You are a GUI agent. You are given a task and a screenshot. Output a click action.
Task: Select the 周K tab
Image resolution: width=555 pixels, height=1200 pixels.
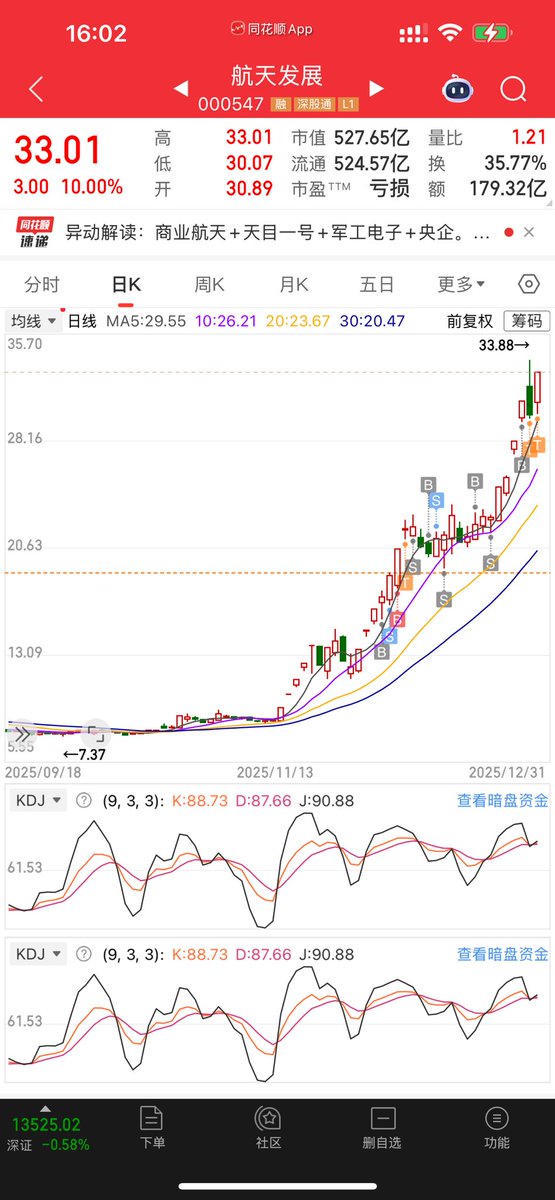pyautogui.click(x=210, y=285)
